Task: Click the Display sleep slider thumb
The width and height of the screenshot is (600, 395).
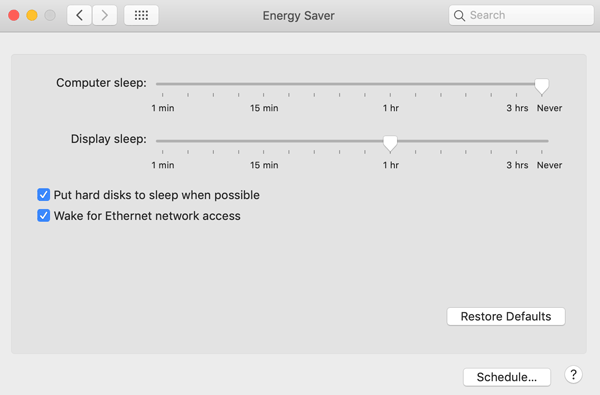Action: [x=390, y=143]
